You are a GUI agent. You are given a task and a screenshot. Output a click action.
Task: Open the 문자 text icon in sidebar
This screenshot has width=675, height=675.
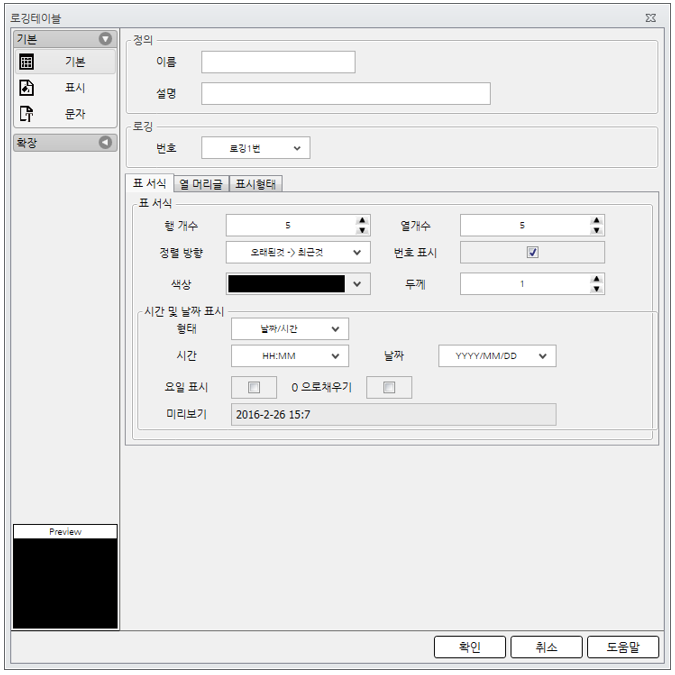(x=27, y=114)
